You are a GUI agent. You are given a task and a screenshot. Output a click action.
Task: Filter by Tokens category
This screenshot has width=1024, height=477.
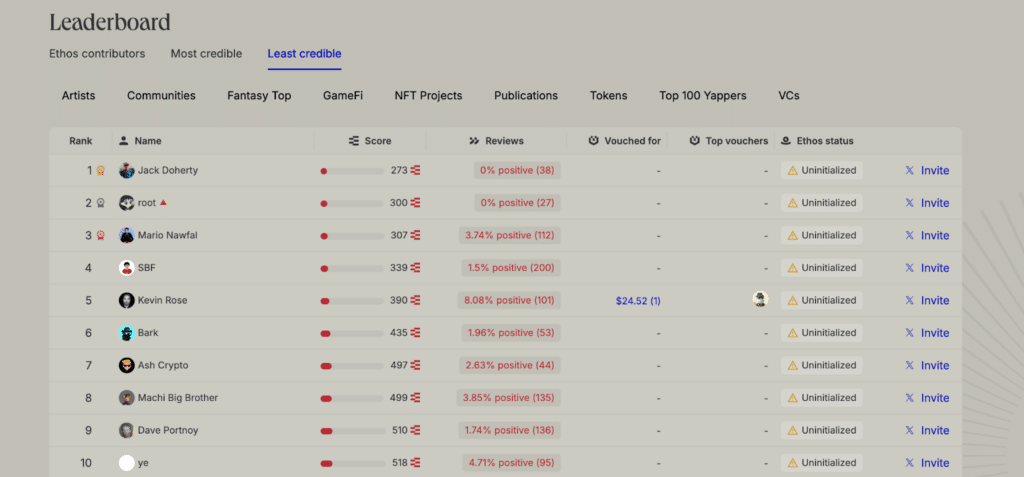click(609, 95)
